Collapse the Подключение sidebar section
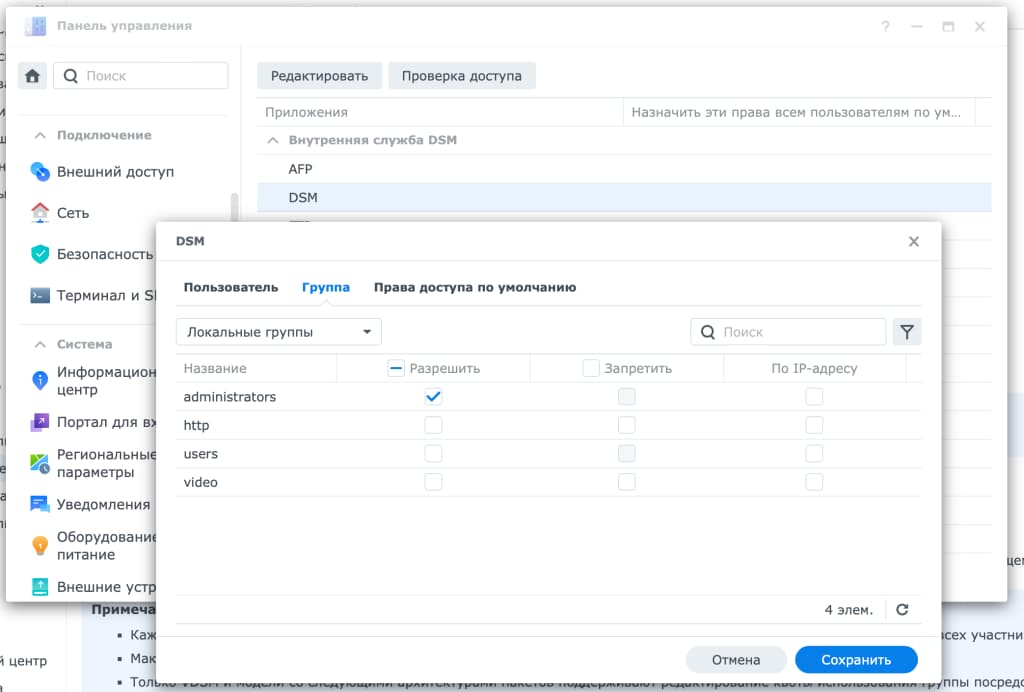The width and height of the screenshot is (1024, 692). point(40,135)
